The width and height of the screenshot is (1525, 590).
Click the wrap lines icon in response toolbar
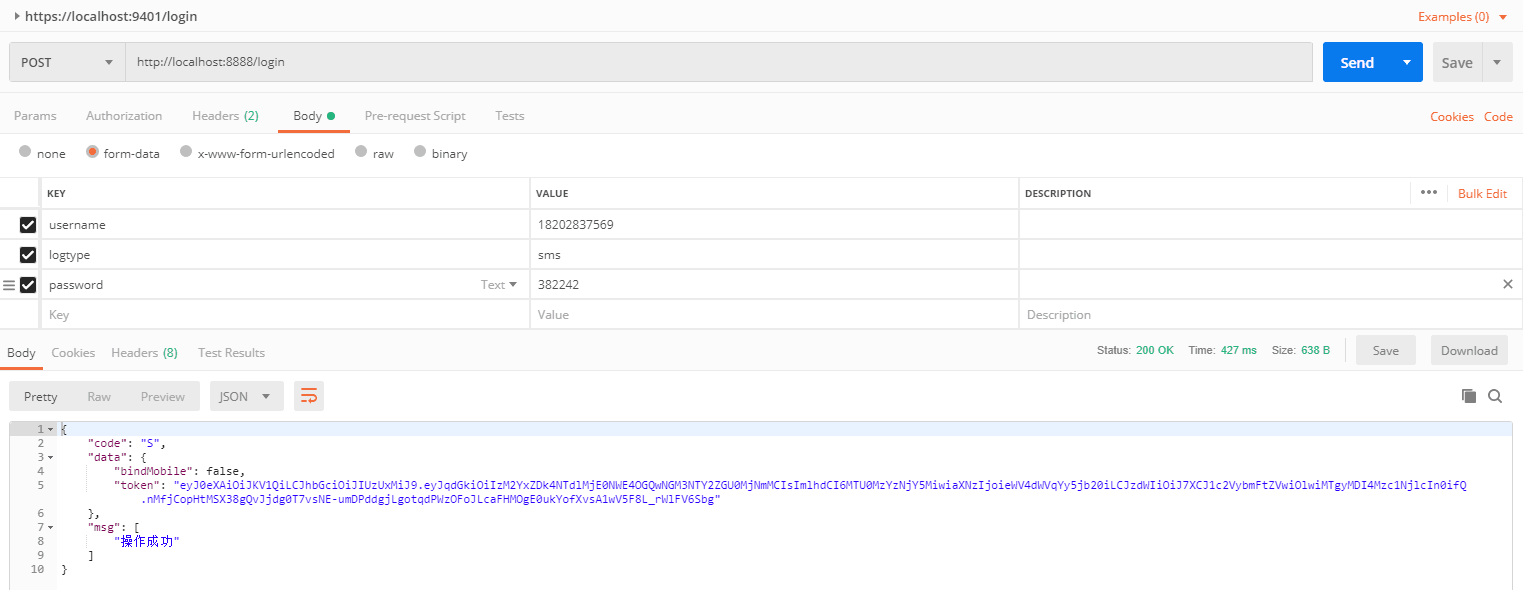tap(309, 396)
